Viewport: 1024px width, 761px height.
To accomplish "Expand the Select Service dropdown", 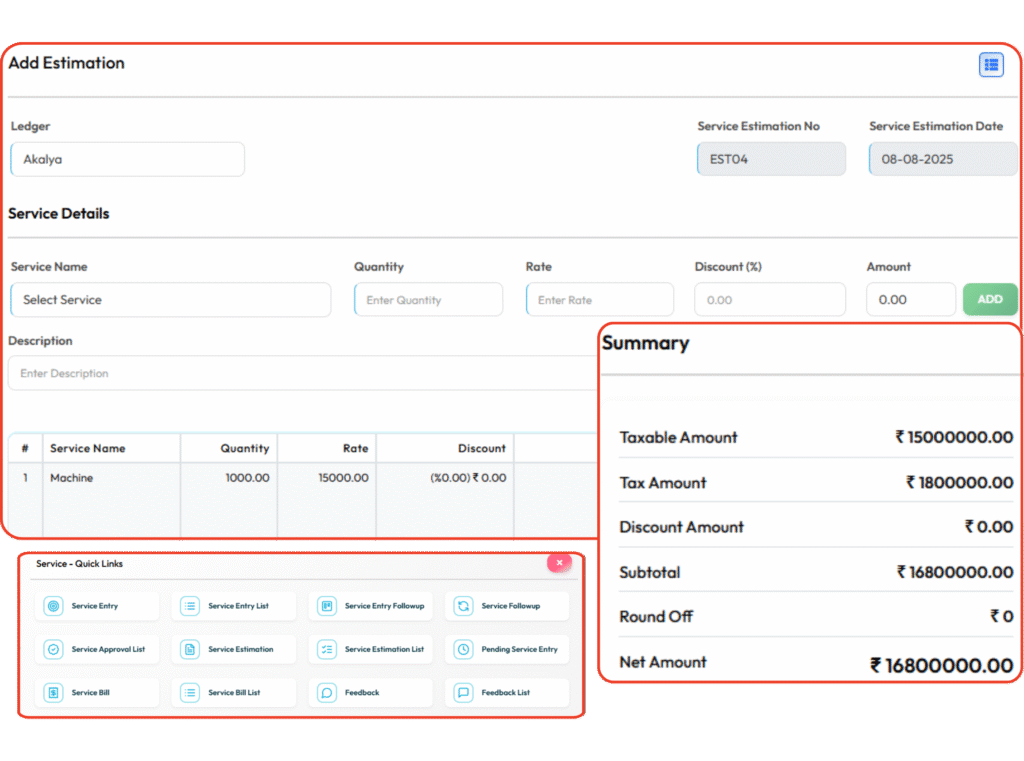I will click(170, 300).
